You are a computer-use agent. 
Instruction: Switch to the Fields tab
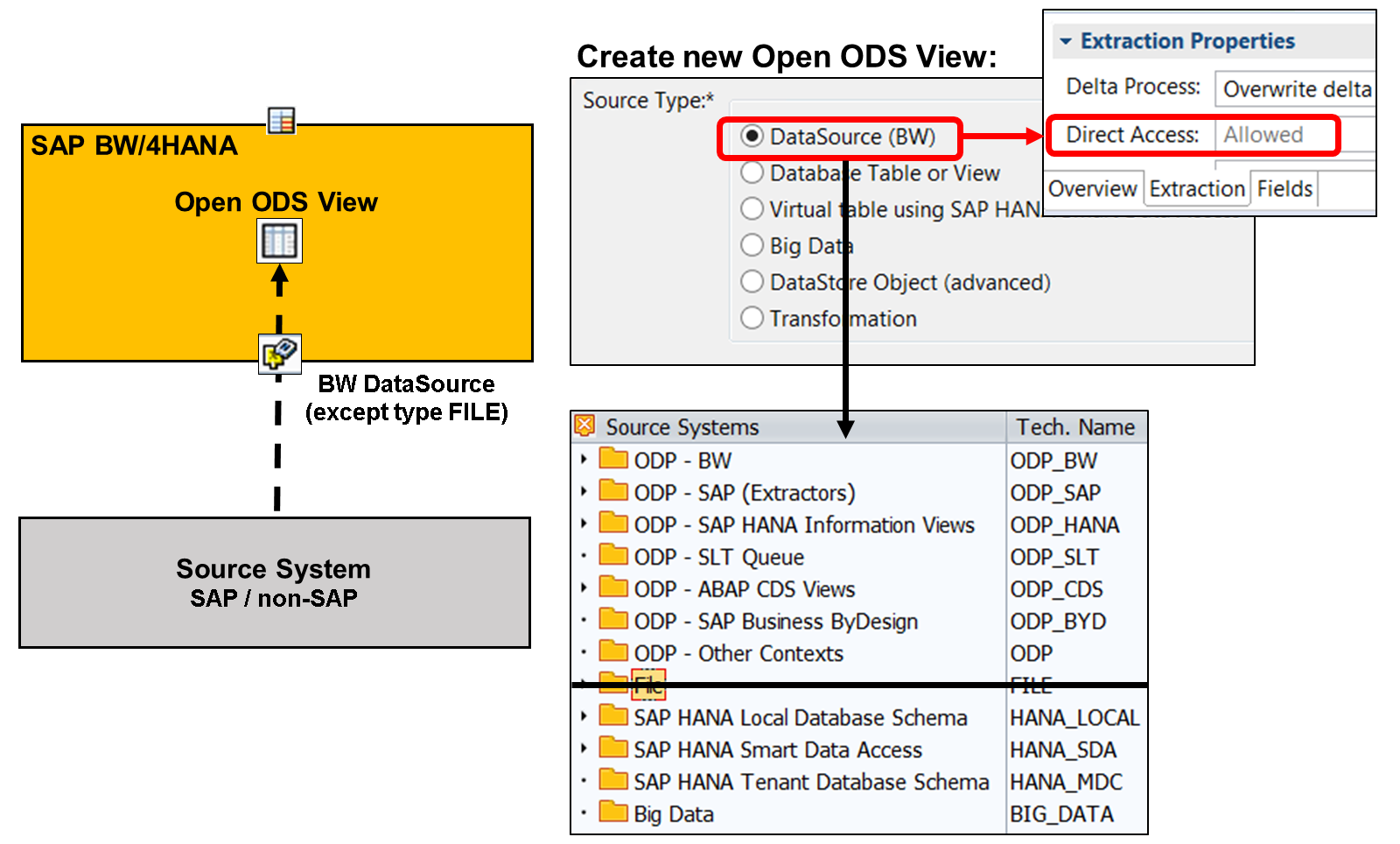[x=1284, y=189]
